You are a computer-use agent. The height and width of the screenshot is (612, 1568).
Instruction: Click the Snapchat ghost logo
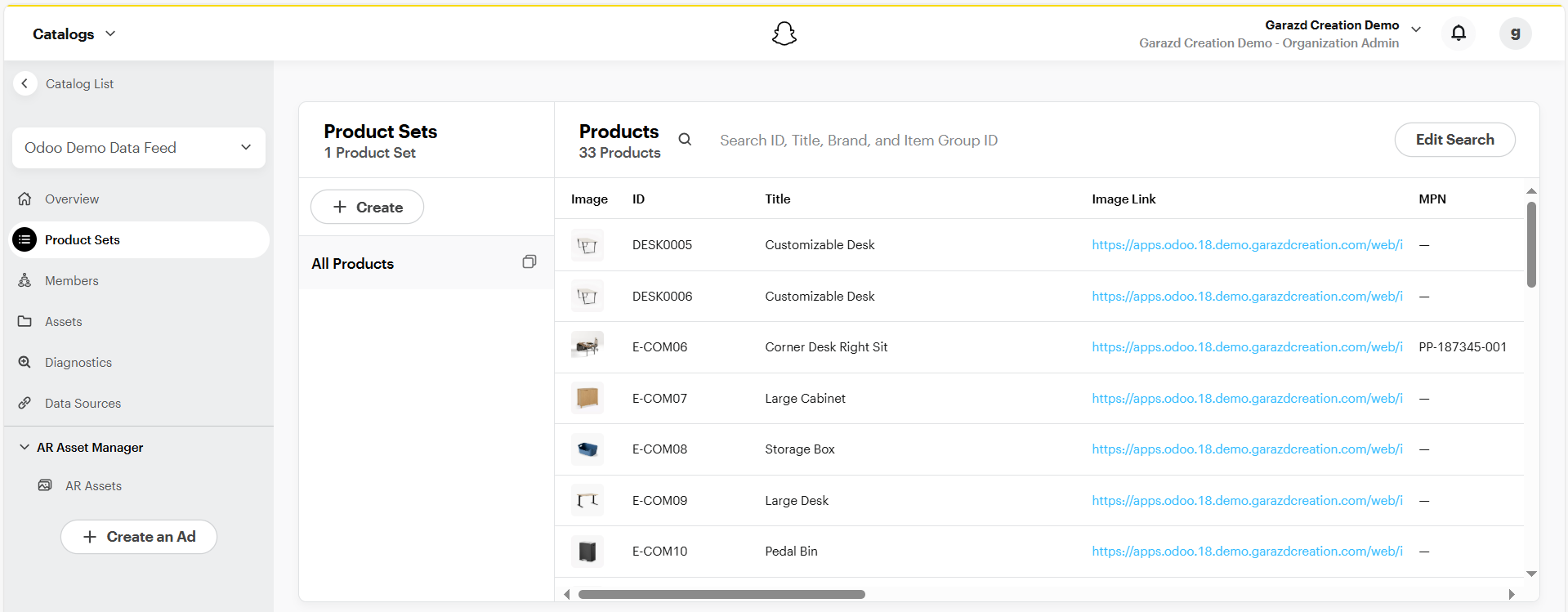pyautogui.click(x=784, y=34)
